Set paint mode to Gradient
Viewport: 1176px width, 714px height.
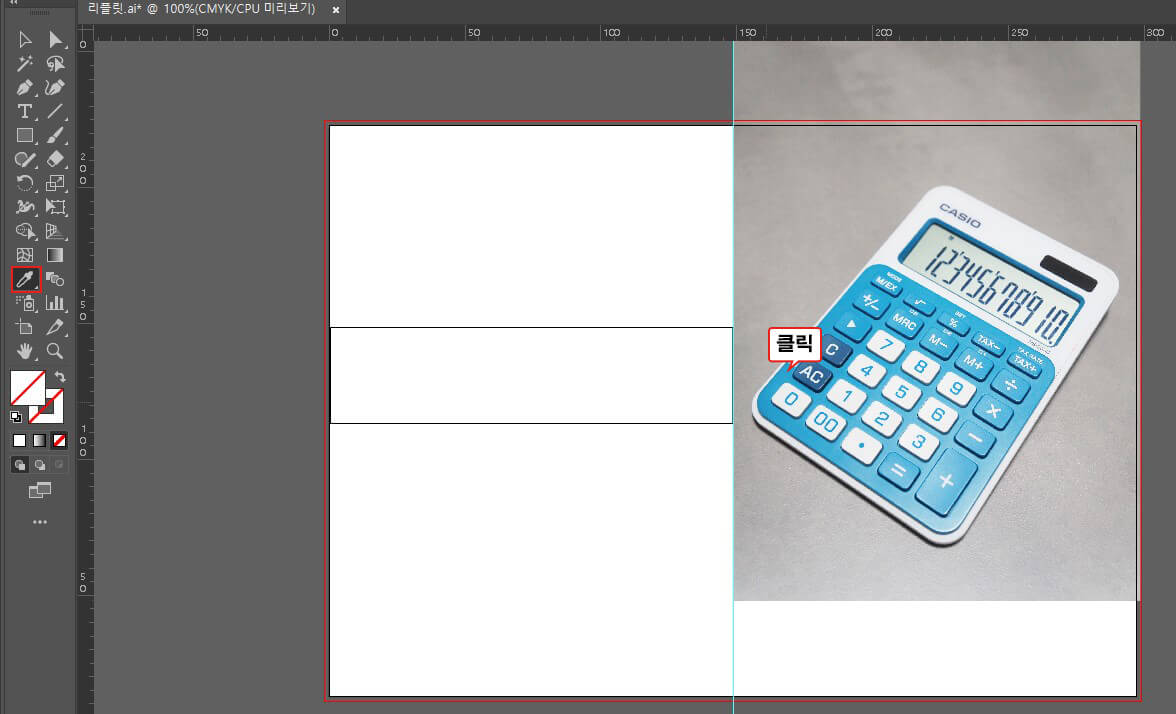pyautogui.click(x=40, y=441)
